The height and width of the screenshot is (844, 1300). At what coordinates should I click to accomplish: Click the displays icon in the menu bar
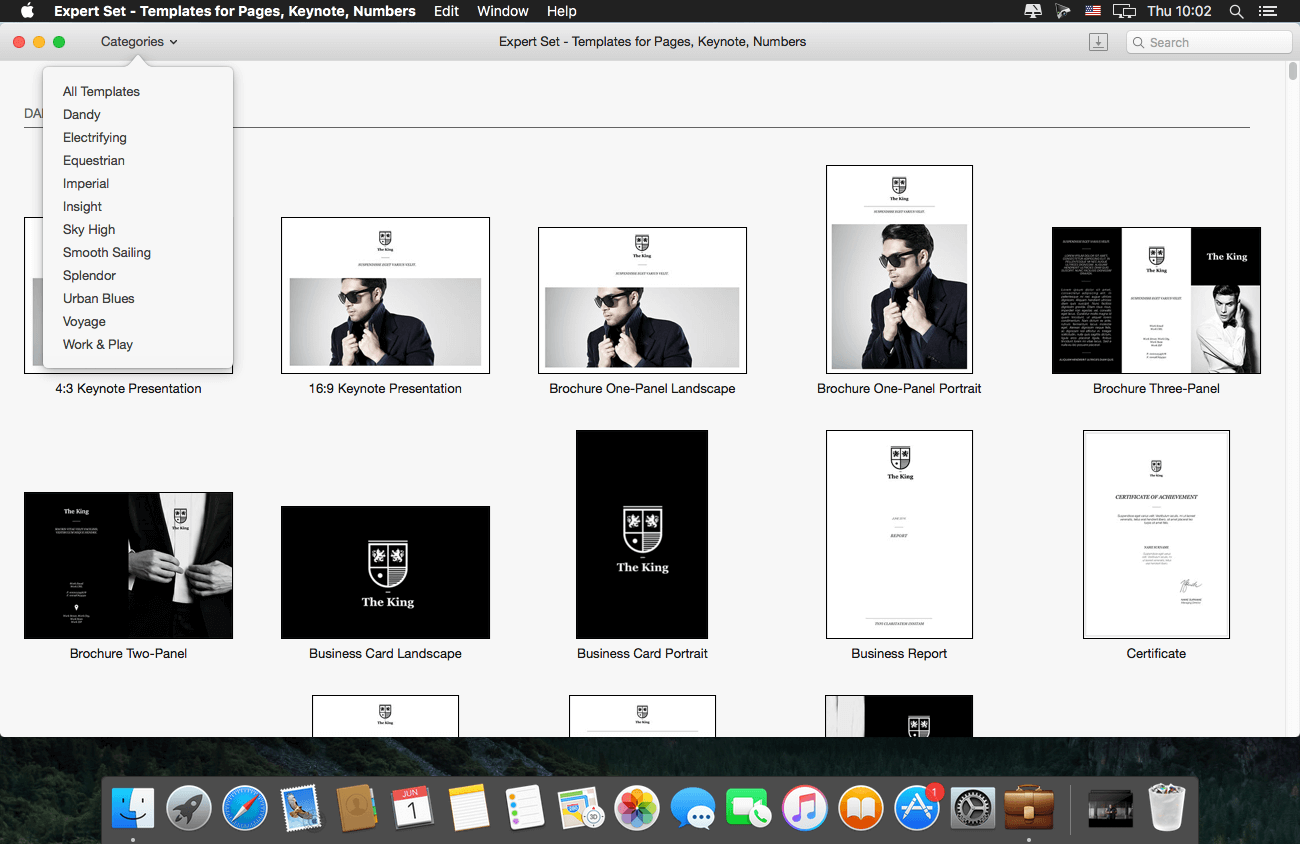(1124, 11)
